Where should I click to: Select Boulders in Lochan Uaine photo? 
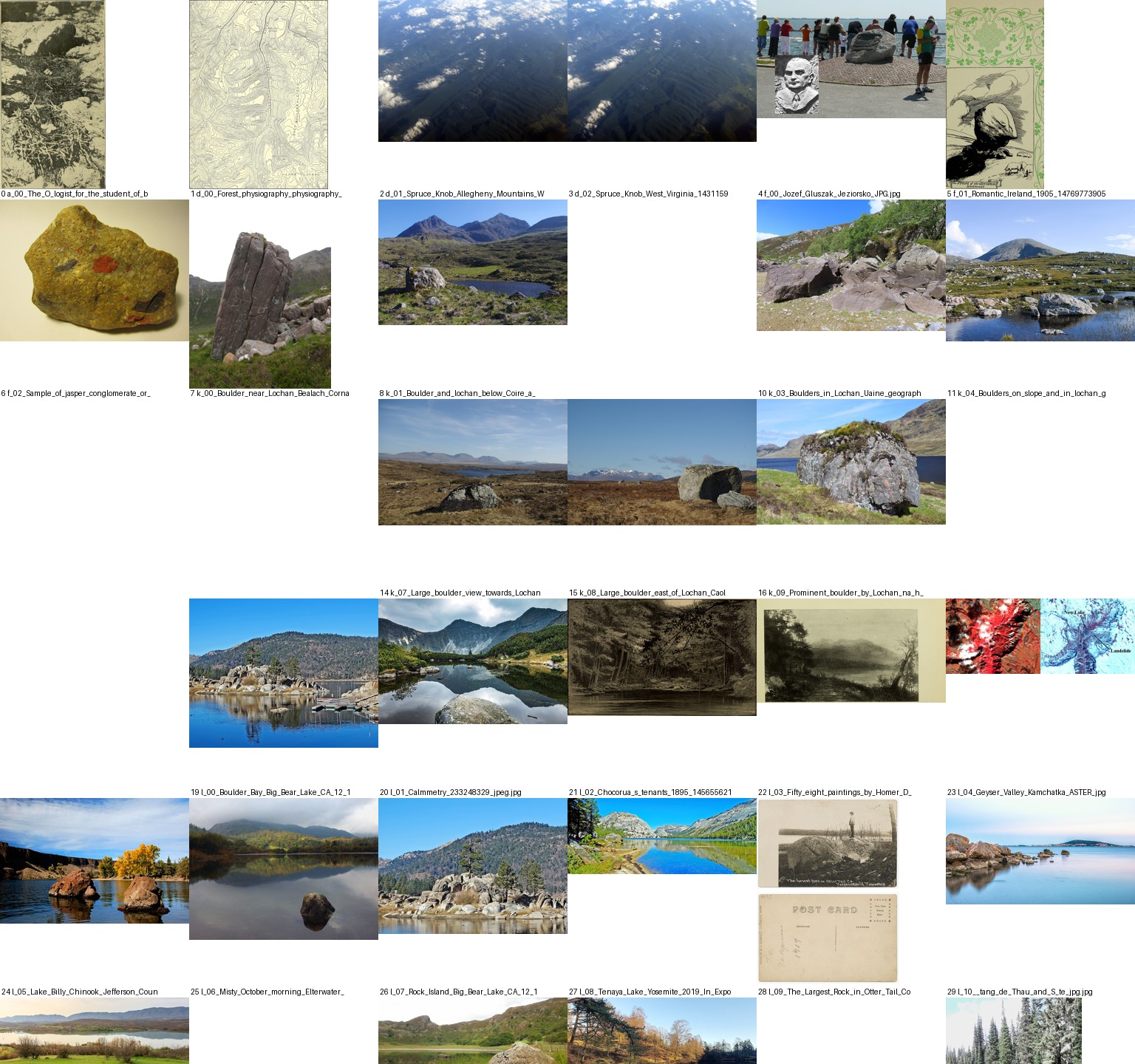(x=851, y=265)
